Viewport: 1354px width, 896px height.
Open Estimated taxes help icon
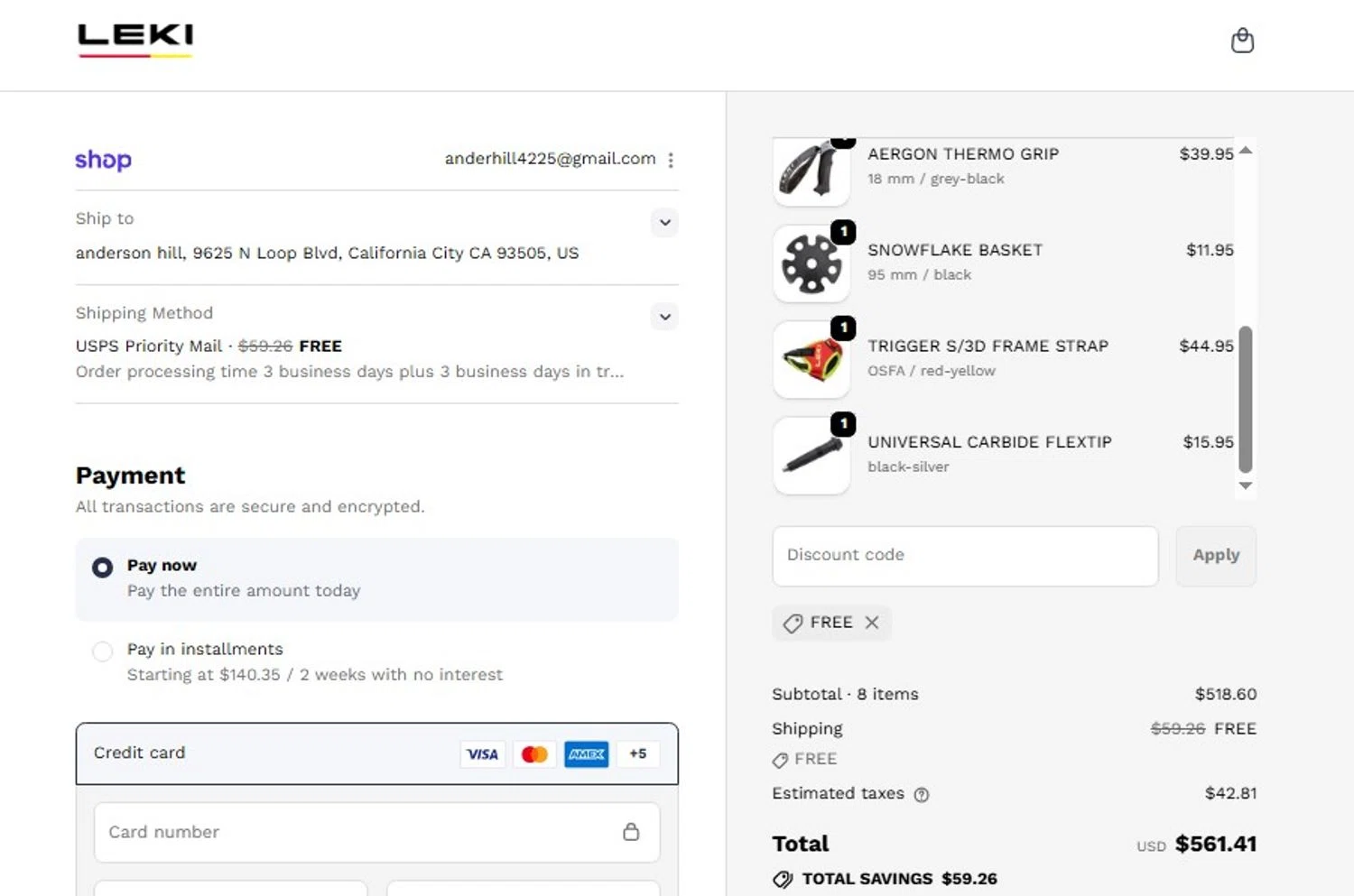(x=922, y=795)
